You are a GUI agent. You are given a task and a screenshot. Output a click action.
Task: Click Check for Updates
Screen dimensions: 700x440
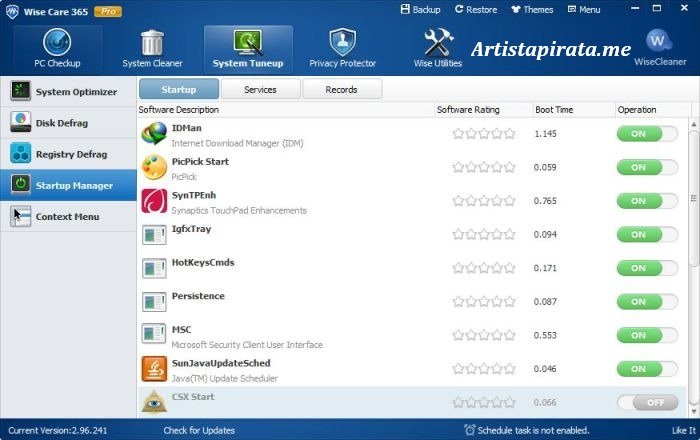click(199, 430)
